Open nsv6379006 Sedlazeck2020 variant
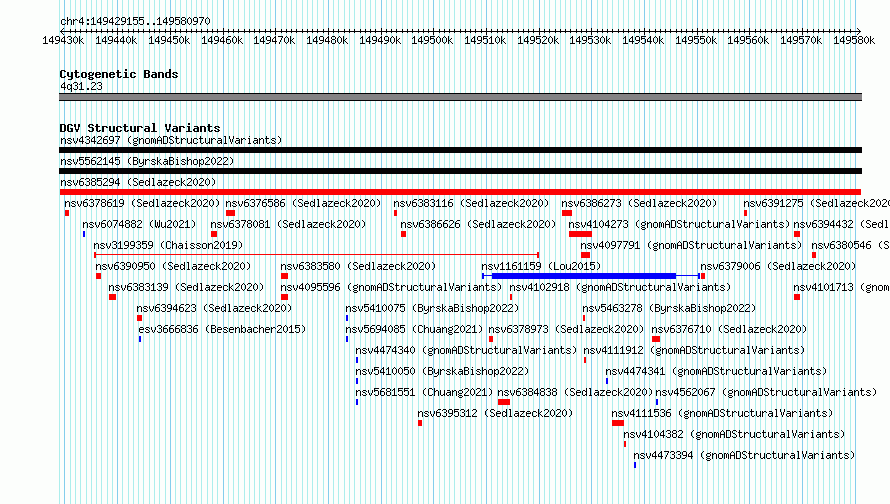The image size is (890, 504). 778,266
